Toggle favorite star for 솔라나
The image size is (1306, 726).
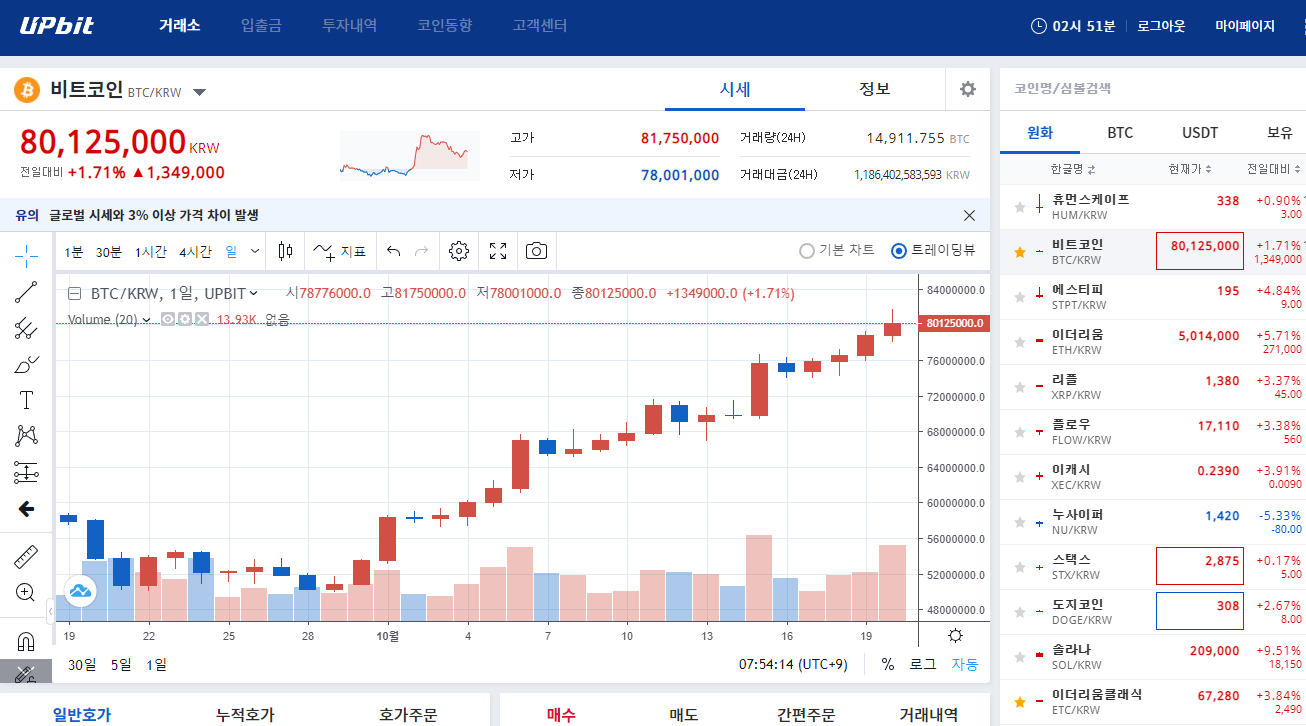[1019, 657]
